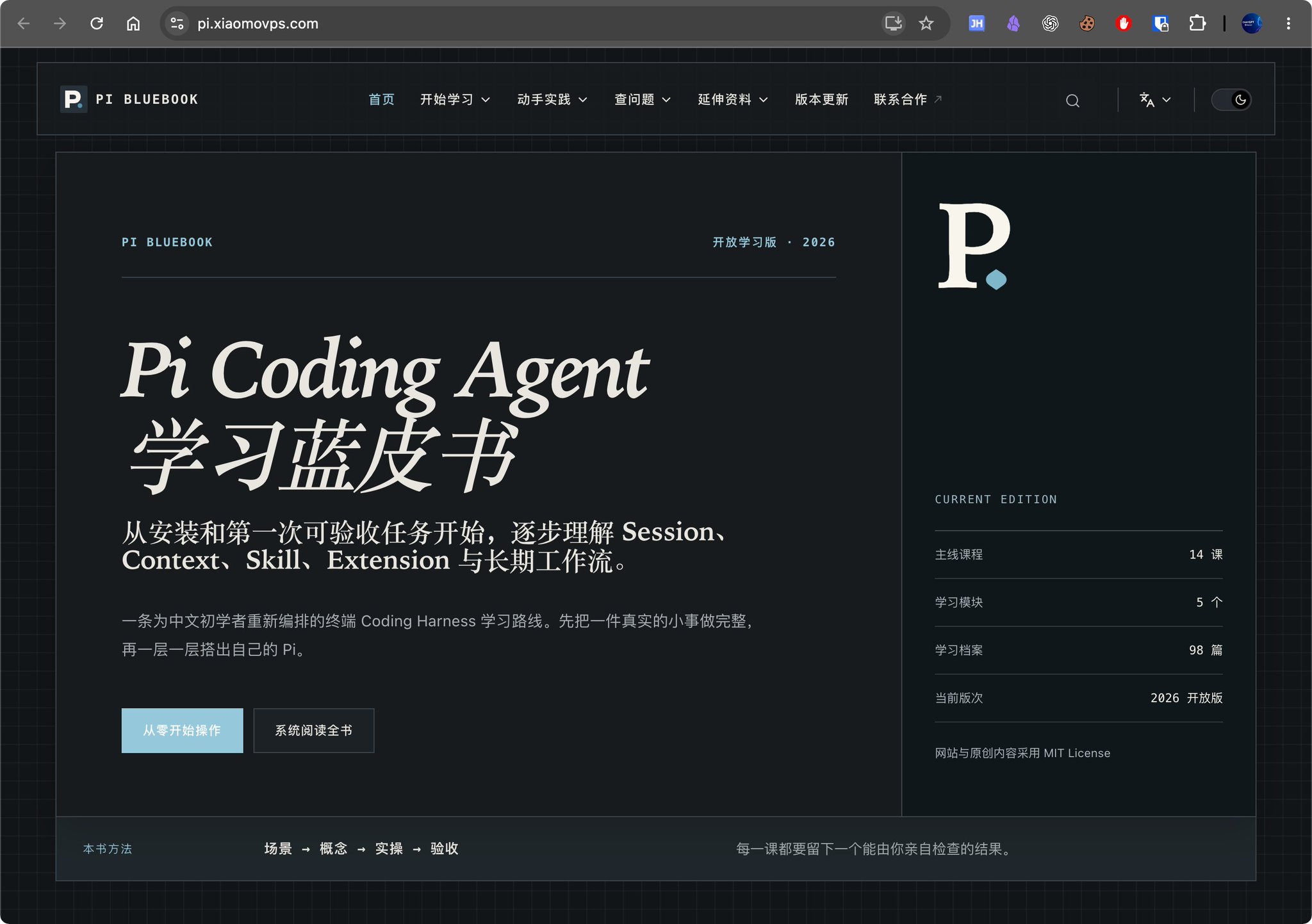This screenshot has width=1312, height=924.
Task: Open the 版本更新 nav item
Action: point(822,99)
